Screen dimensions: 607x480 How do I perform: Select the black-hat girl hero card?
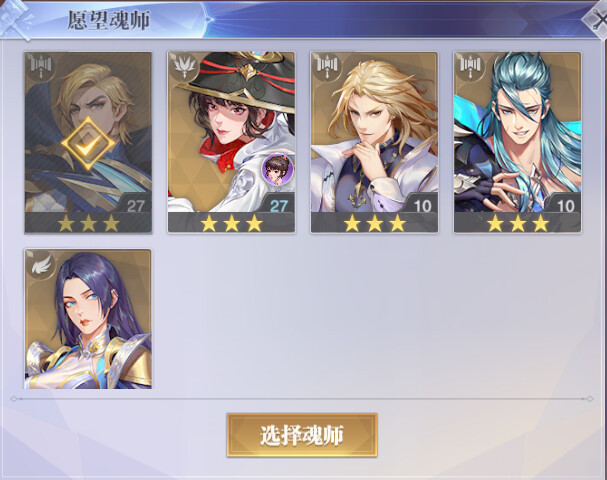click(x=231, y=142)
